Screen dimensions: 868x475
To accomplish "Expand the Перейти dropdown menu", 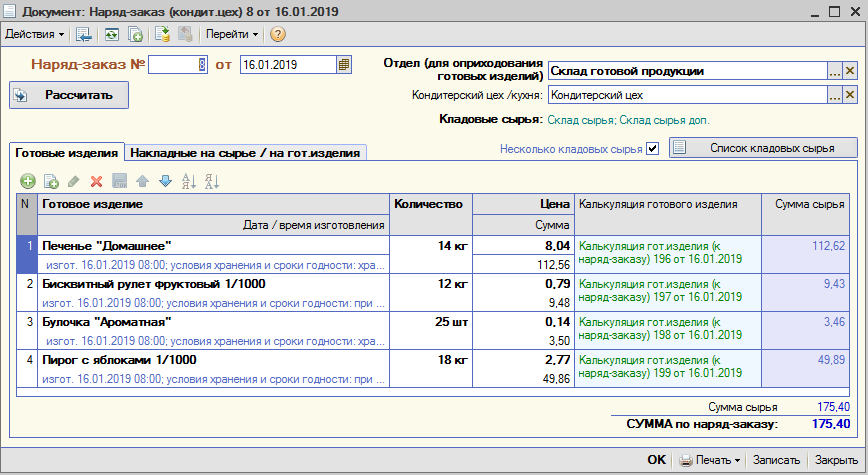I will tap(232, 34).
